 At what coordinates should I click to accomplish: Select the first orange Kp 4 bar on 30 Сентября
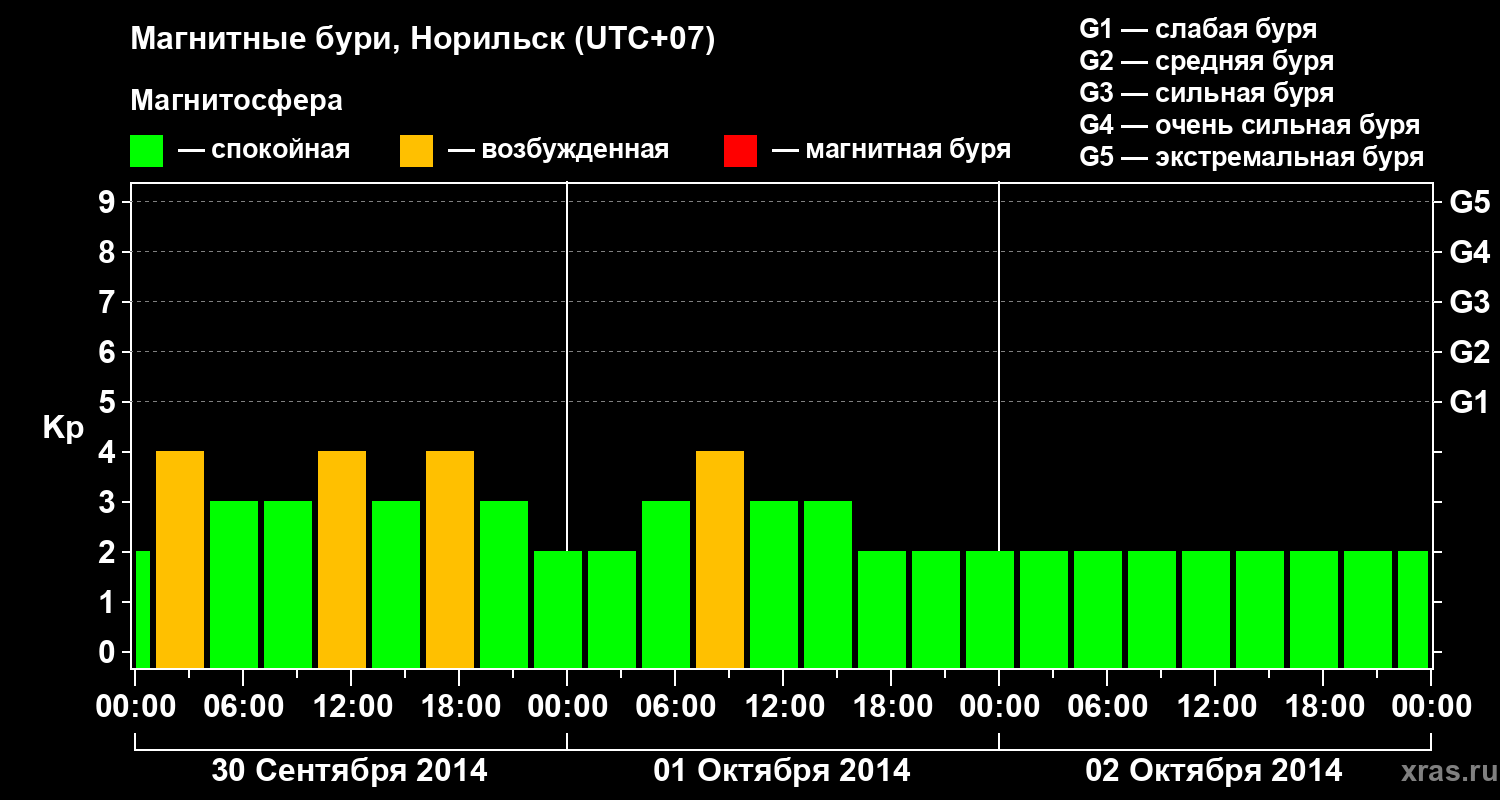(180, 559)
